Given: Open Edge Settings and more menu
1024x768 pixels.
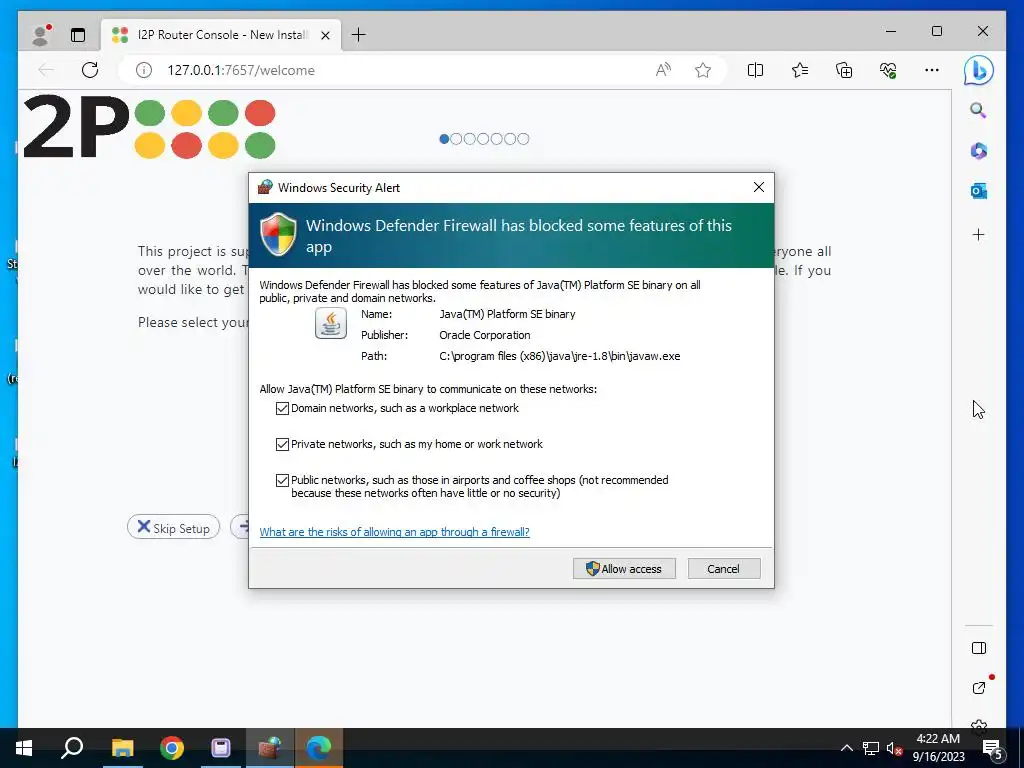Looking at the screenshot, I should 932,70.
